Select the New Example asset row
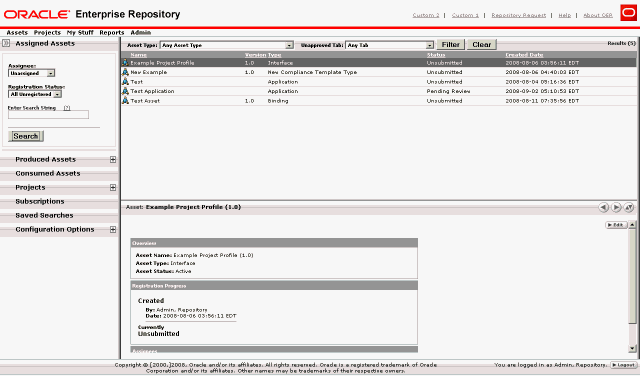 [378, 72]
